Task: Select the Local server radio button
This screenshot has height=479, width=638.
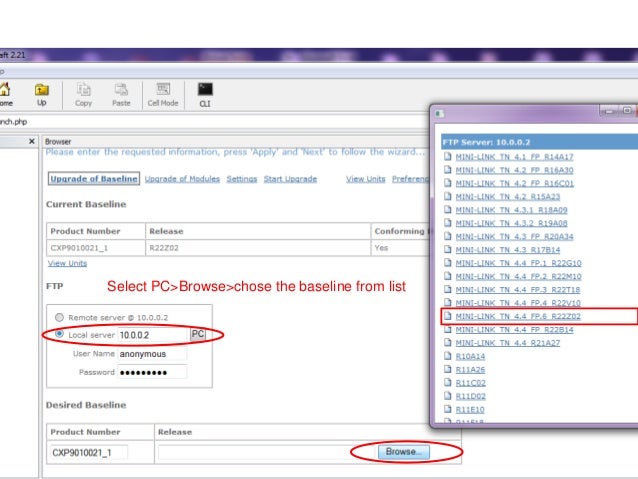Action: (59, 334)
